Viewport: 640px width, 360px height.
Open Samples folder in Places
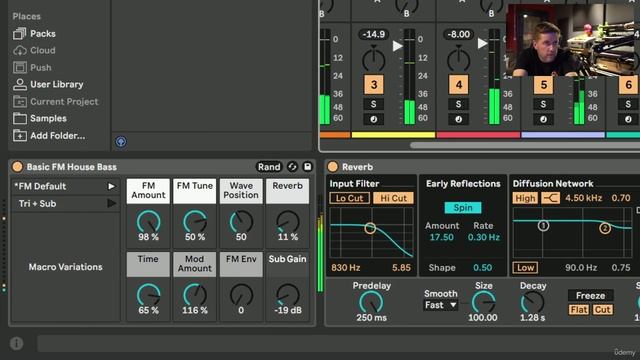[x=40, y=118]
